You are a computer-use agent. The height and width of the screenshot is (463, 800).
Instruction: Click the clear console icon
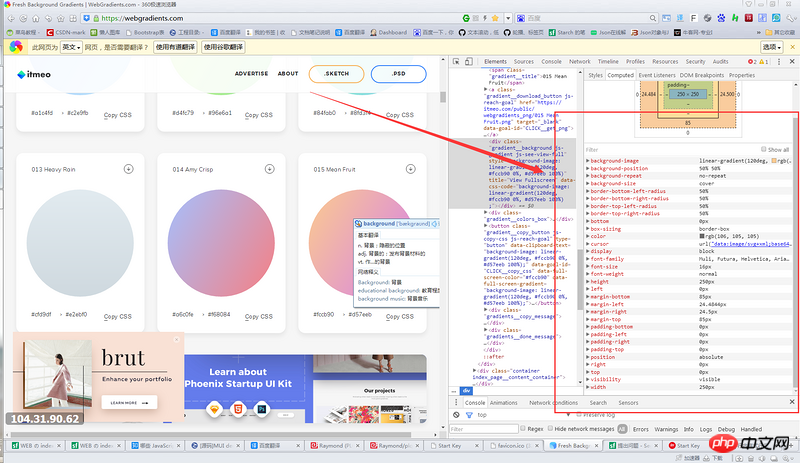(x=456, y=415)
